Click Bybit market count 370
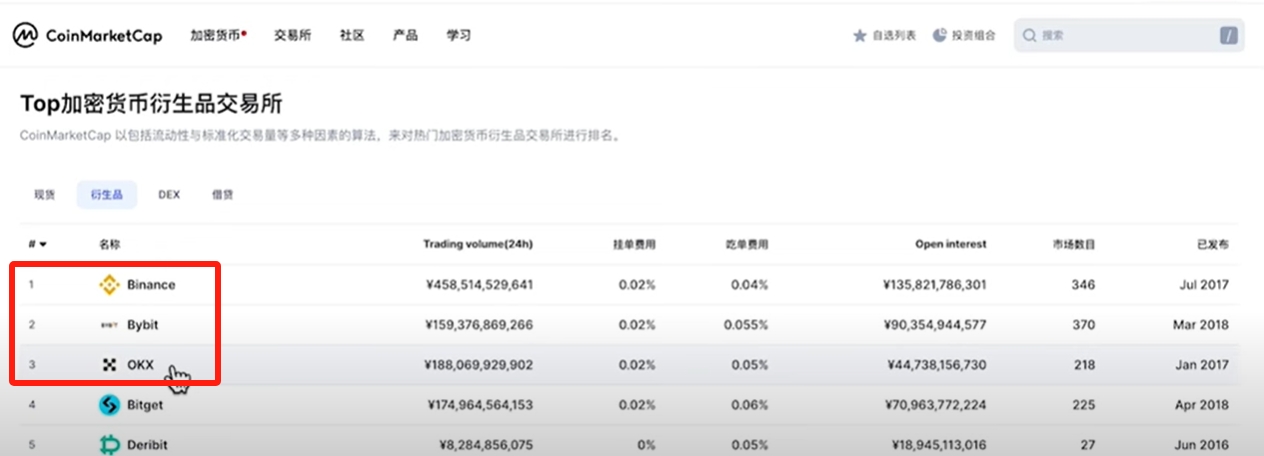 coord(1084,325)
